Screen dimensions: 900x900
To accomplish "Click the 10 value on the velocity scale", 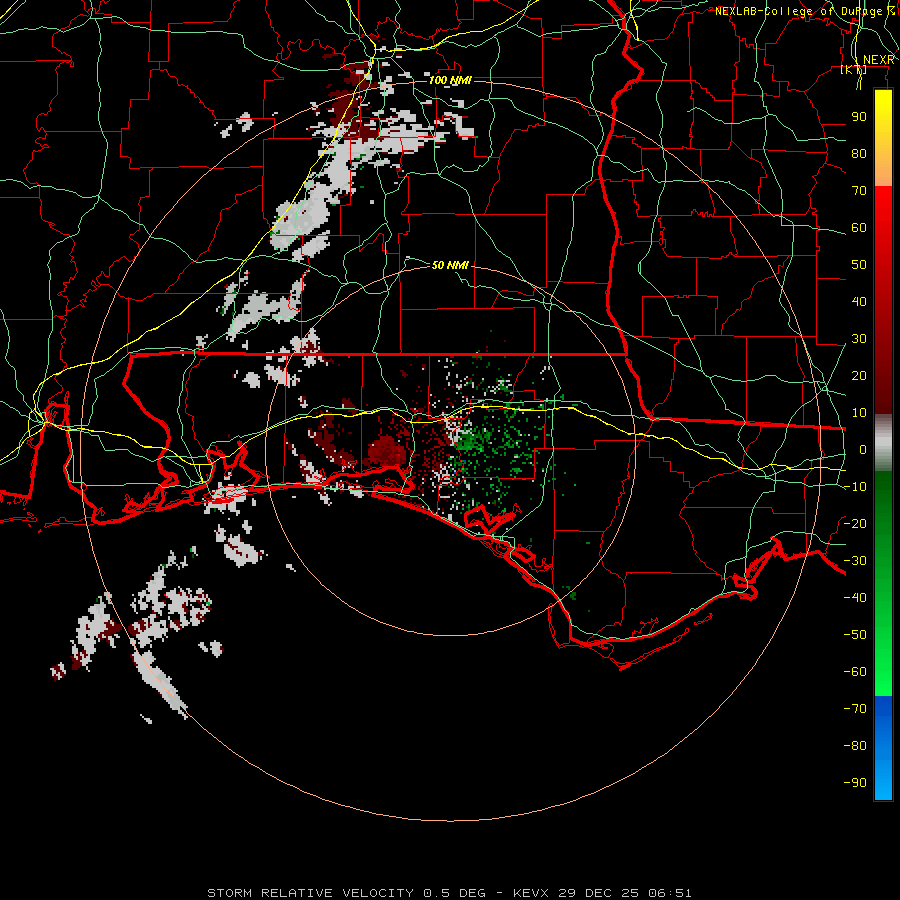I will [859, 413].
